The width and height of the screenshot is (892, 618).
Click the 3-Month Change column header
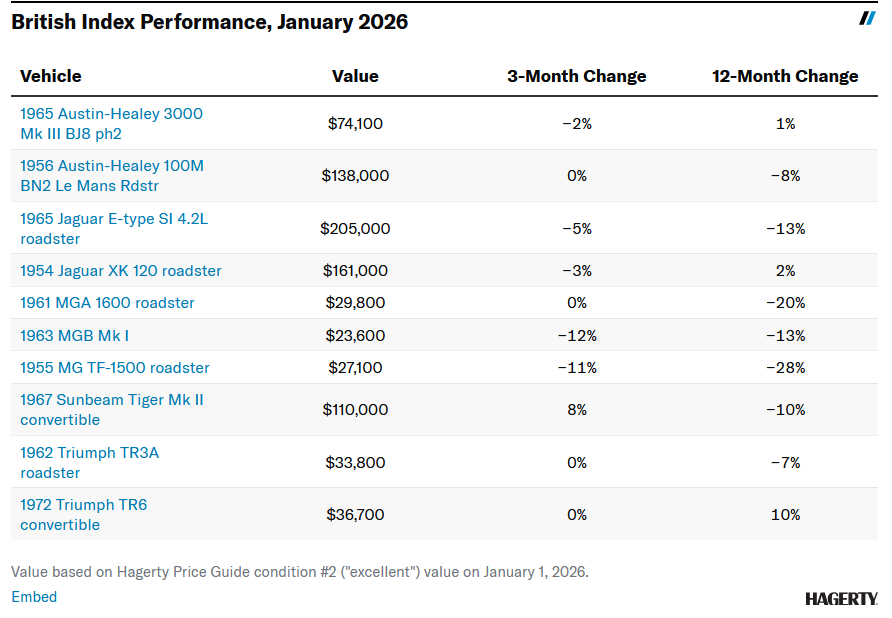click(577, 76)
